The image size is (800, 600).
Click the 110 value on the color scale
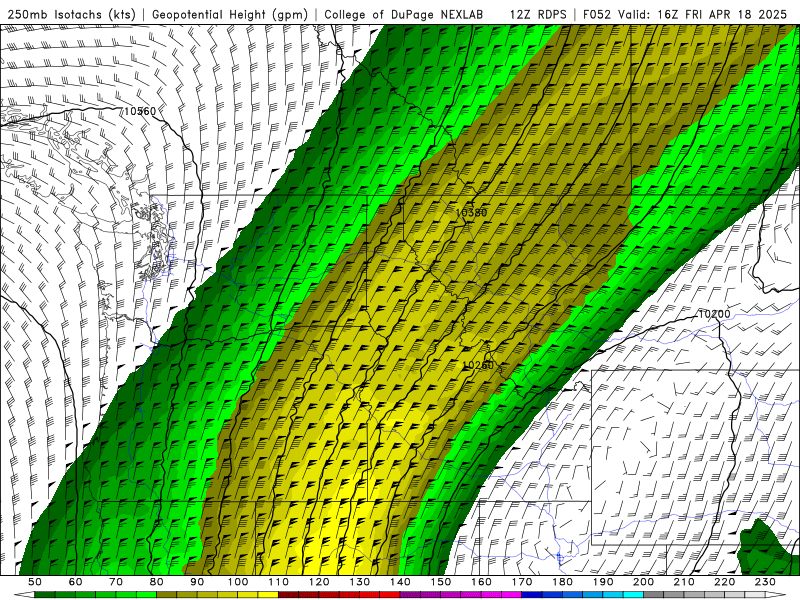click(279, 582)
